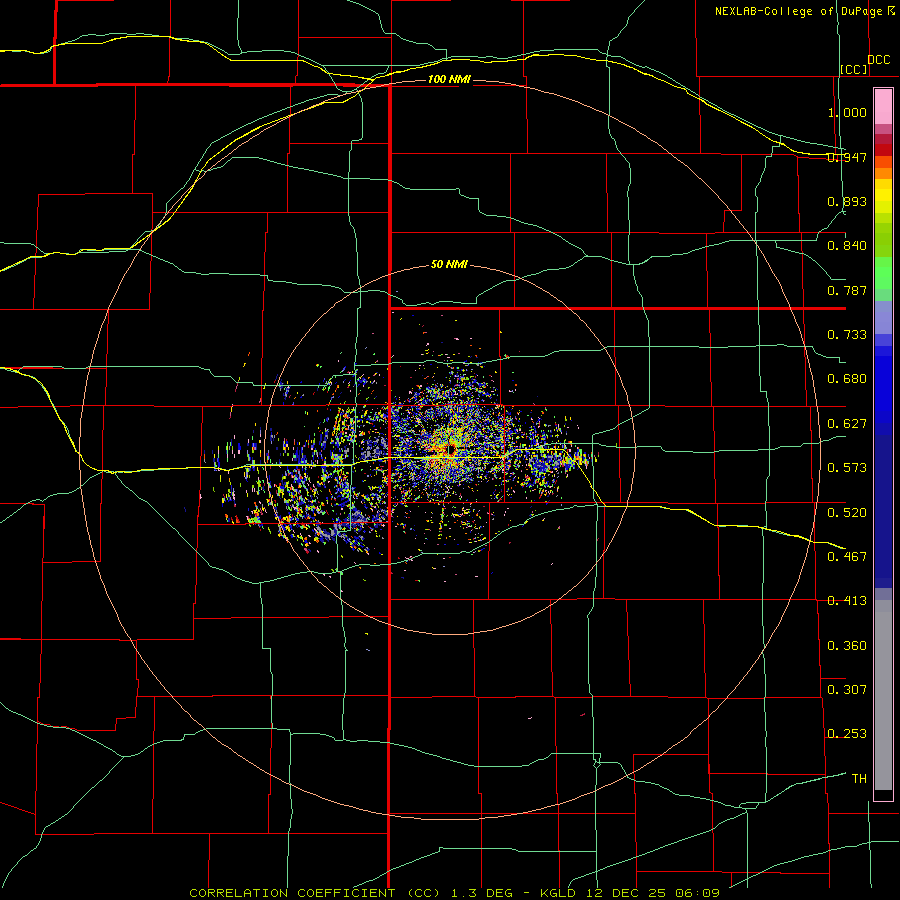
Task: Click the KGLD station identifier
Action: [x=560, y=893]
